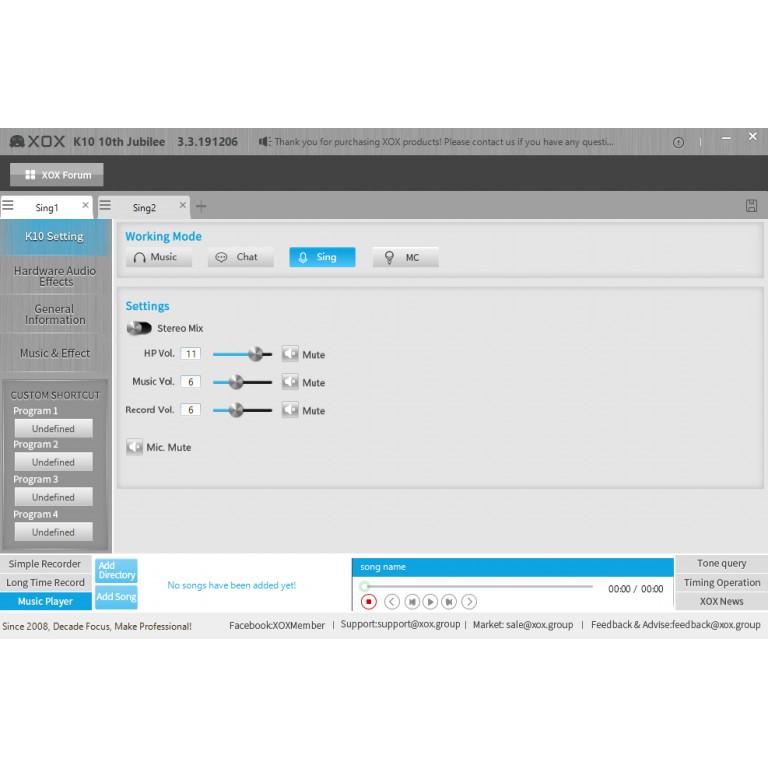The image size is (768, 768).
Task: Open General Information section
Action: [55, 314]
